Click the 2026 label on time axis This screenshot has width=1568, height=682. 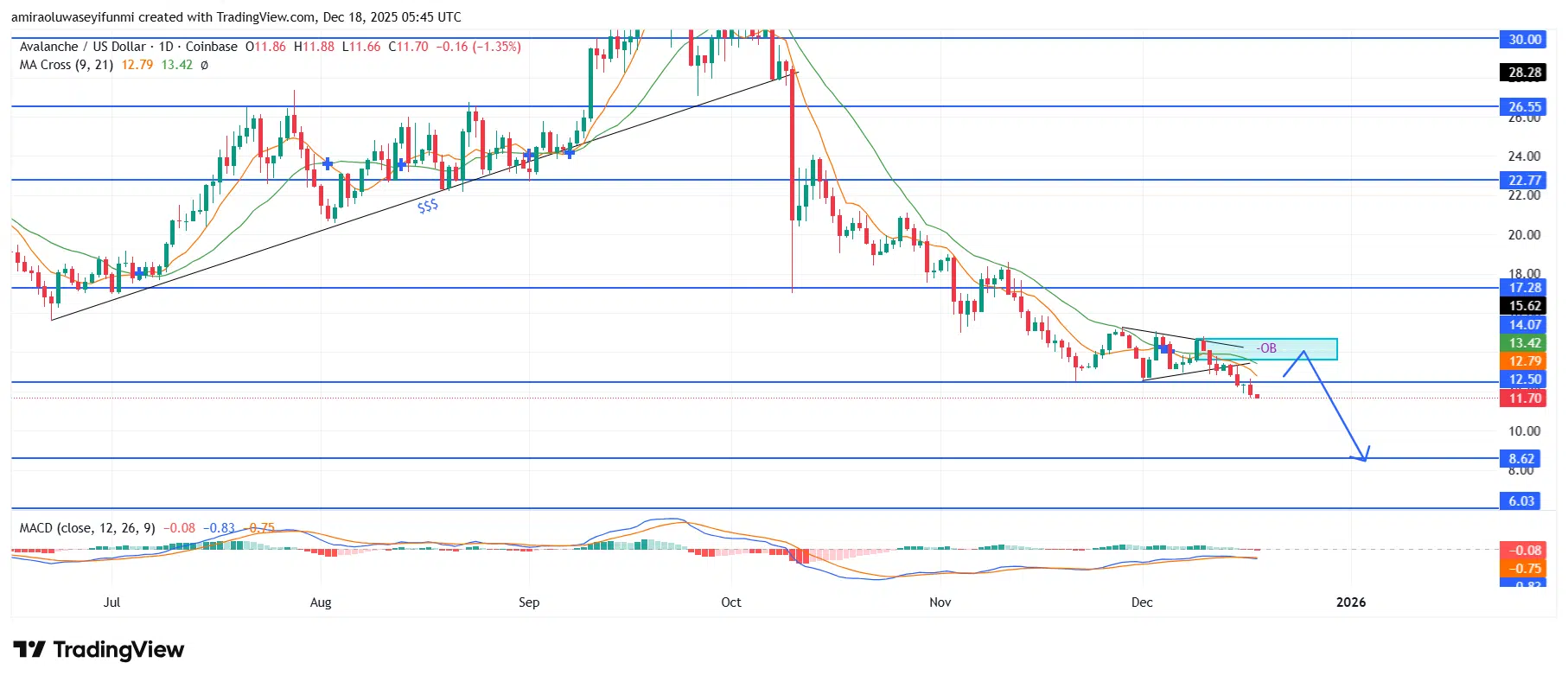1350,602
